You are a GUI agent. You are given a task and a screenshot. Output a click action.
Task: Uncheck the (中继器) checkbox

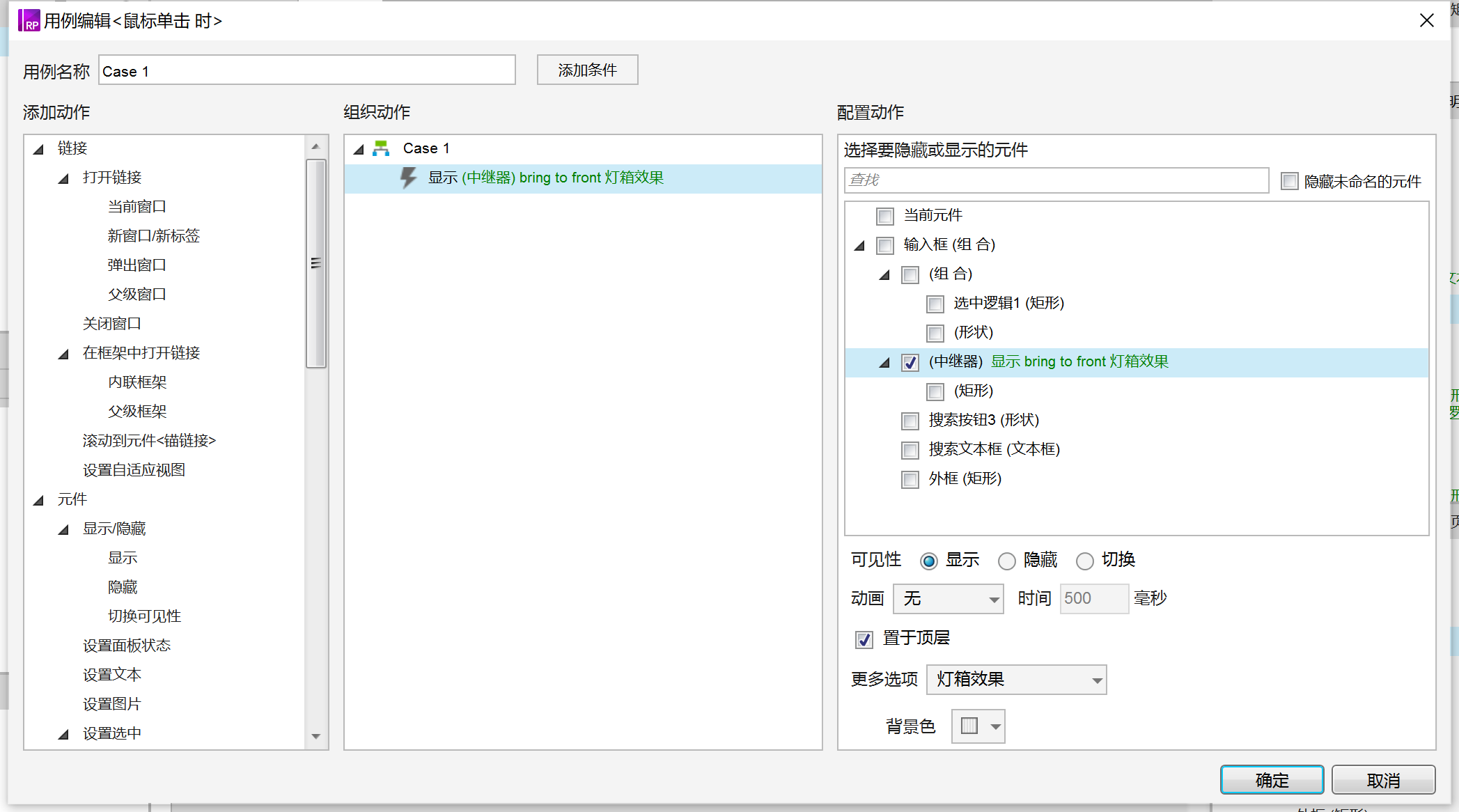(x=910, y=362)
